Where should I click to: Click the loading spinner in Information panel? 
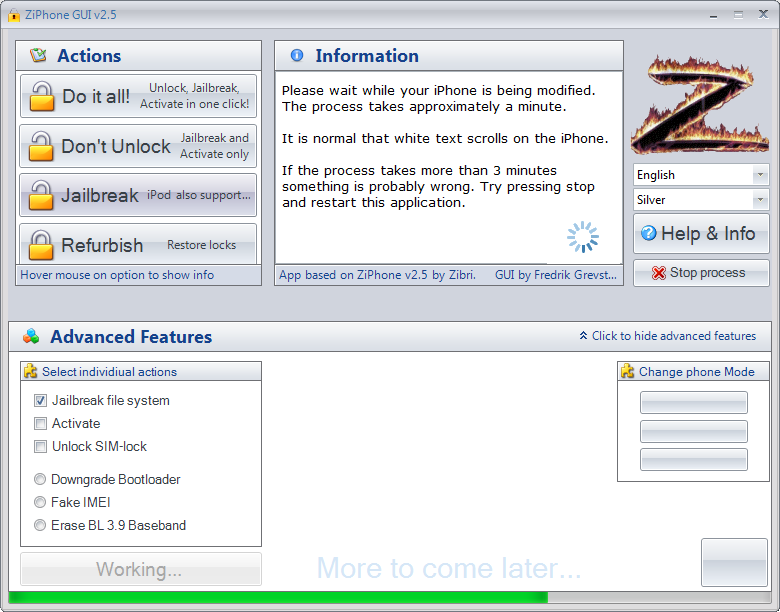point(583,237)
